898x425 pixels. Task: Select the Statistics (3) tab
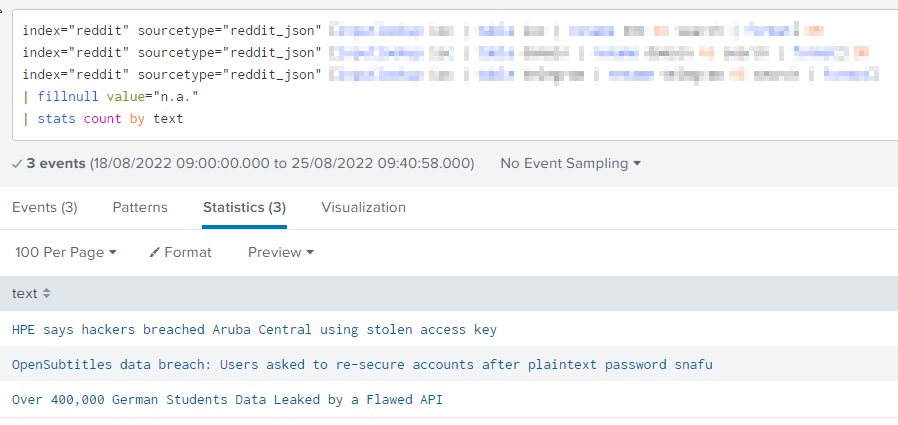pos(245,207)
